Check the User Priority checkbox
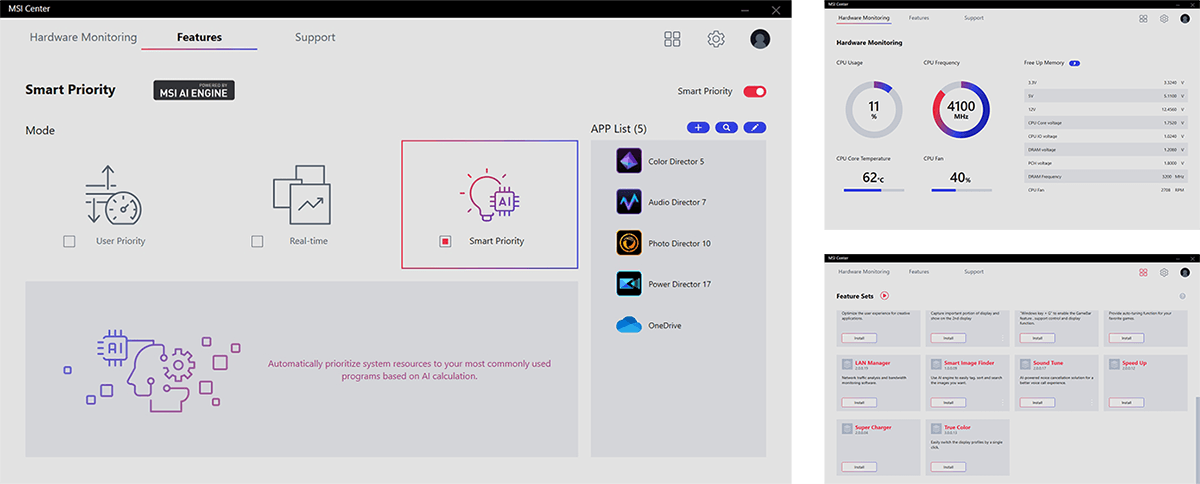The width and height of the screenshot is (1200, 484). tap(69, 241)
